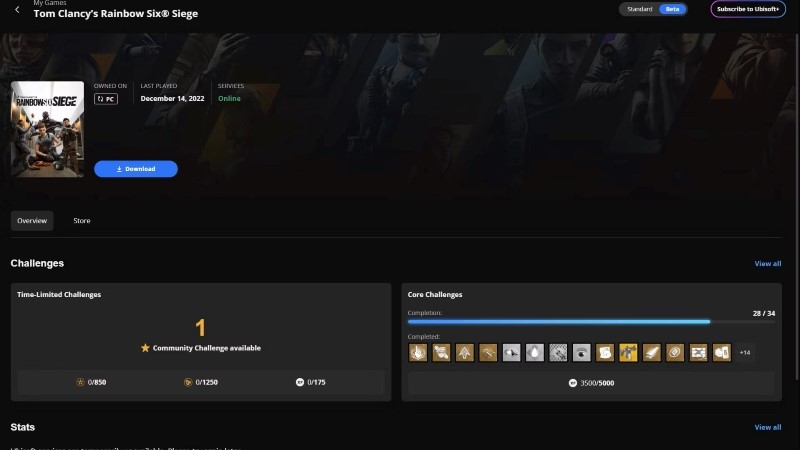The image size is (800, 450).
Task: Open the Overview tab
Action: pos(32,221)
